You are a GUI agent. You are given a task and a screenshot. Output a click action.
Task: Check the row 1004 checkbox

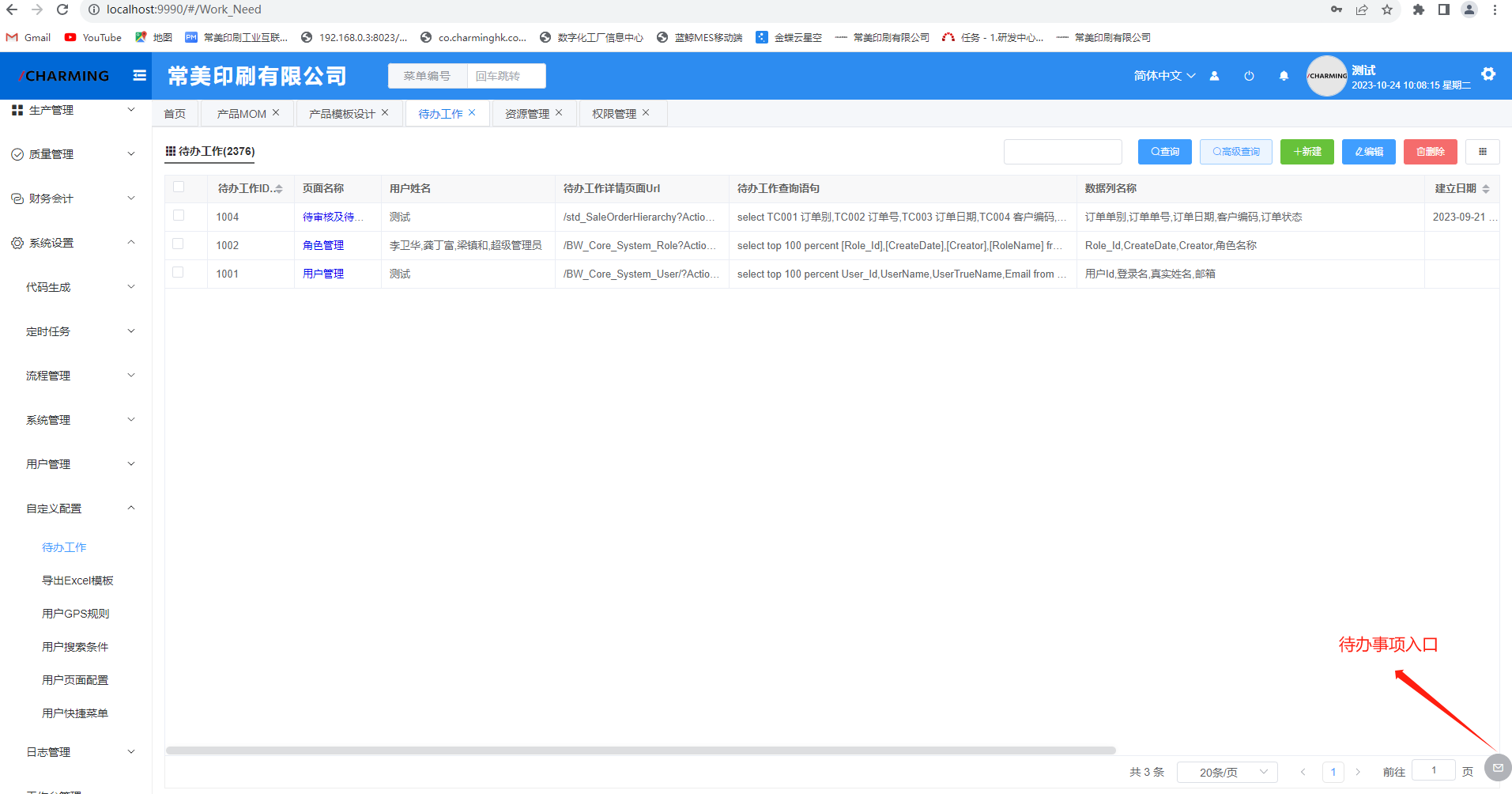179,216
